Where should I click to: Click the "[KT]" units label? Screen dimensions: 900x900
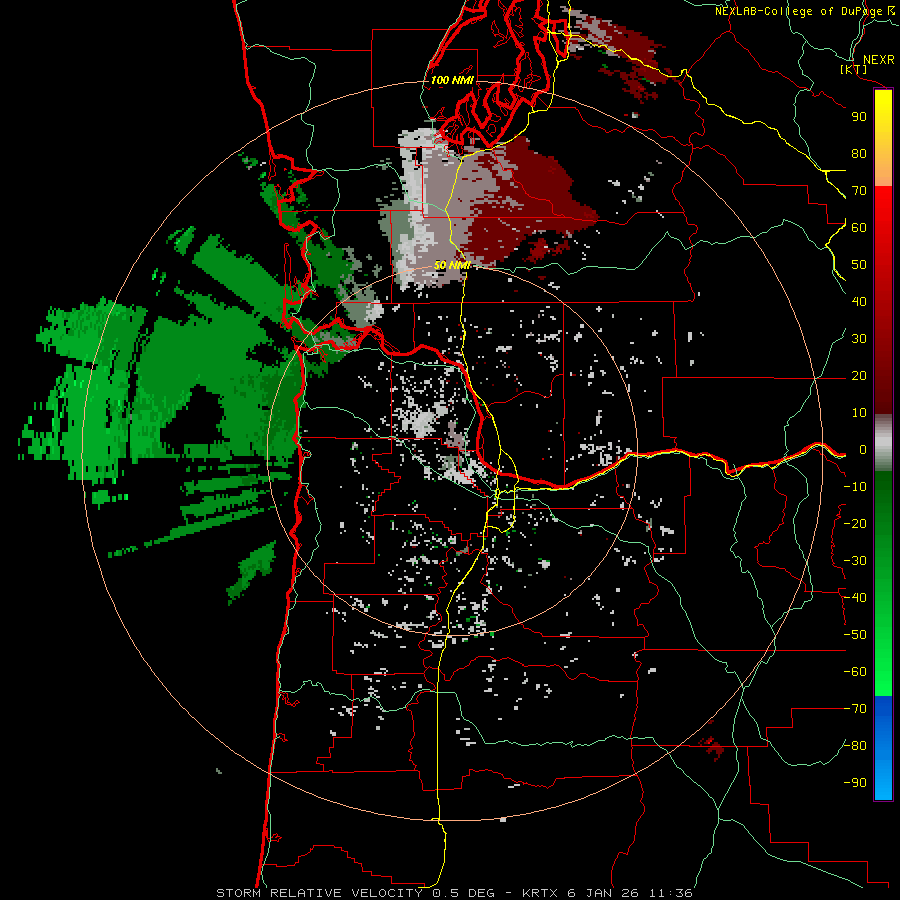pyautogui.click(x=854, y=69)
